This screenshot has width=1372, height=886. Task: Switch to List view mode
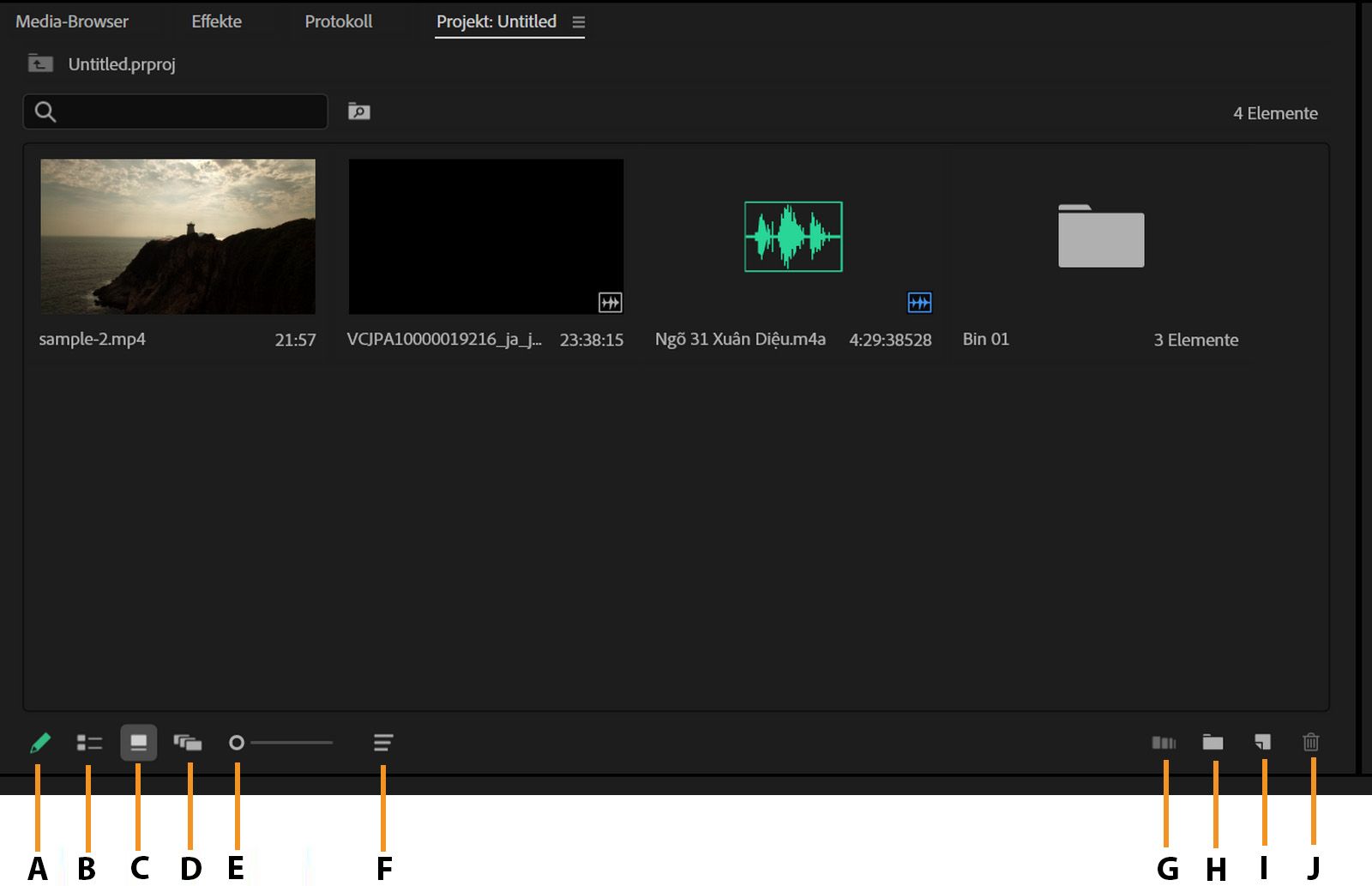[88, 743]
